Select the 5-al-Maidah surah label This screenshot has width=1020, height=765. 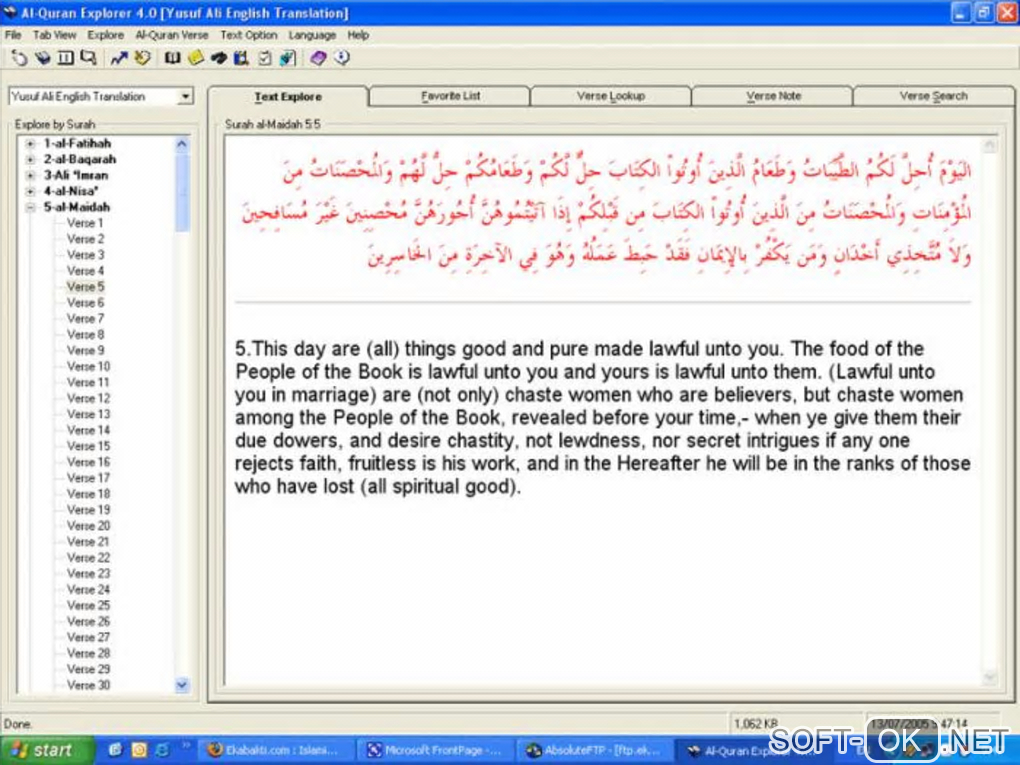click(77, 208)
